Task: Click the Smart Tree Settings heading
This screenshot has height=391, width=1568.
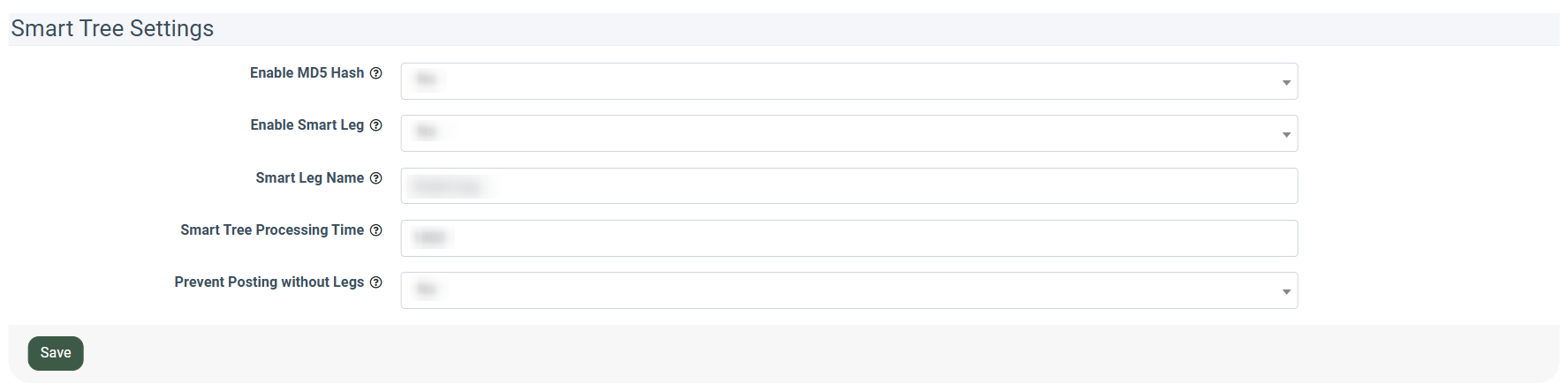Action: pyautogui.click(x=112, y=28)
